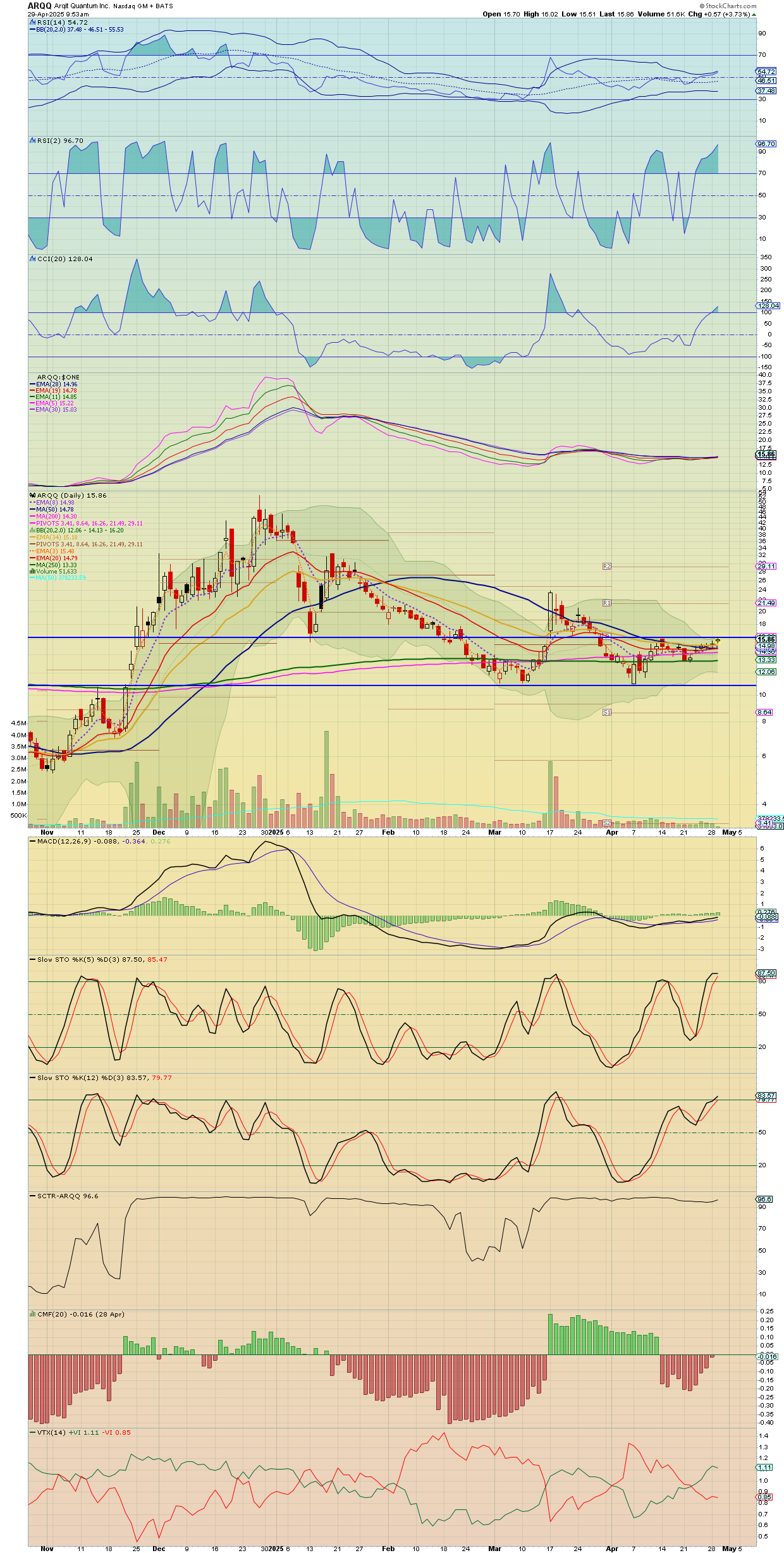Click the StockCharts.com copyright text
The width and height of the screenshot is (784, 1553).
point(728,6)
